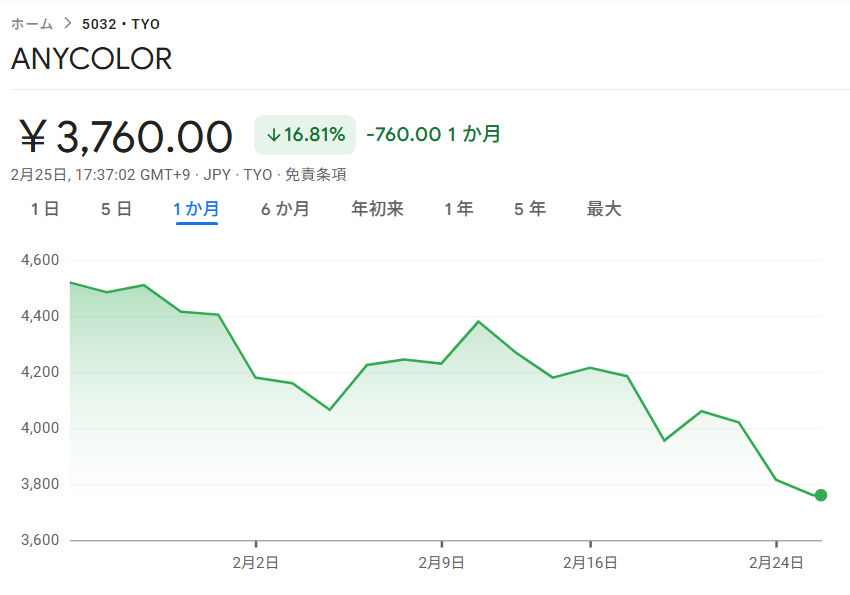Show the 5年 chart range
The image size is (850, 595).
pos(530,209)
